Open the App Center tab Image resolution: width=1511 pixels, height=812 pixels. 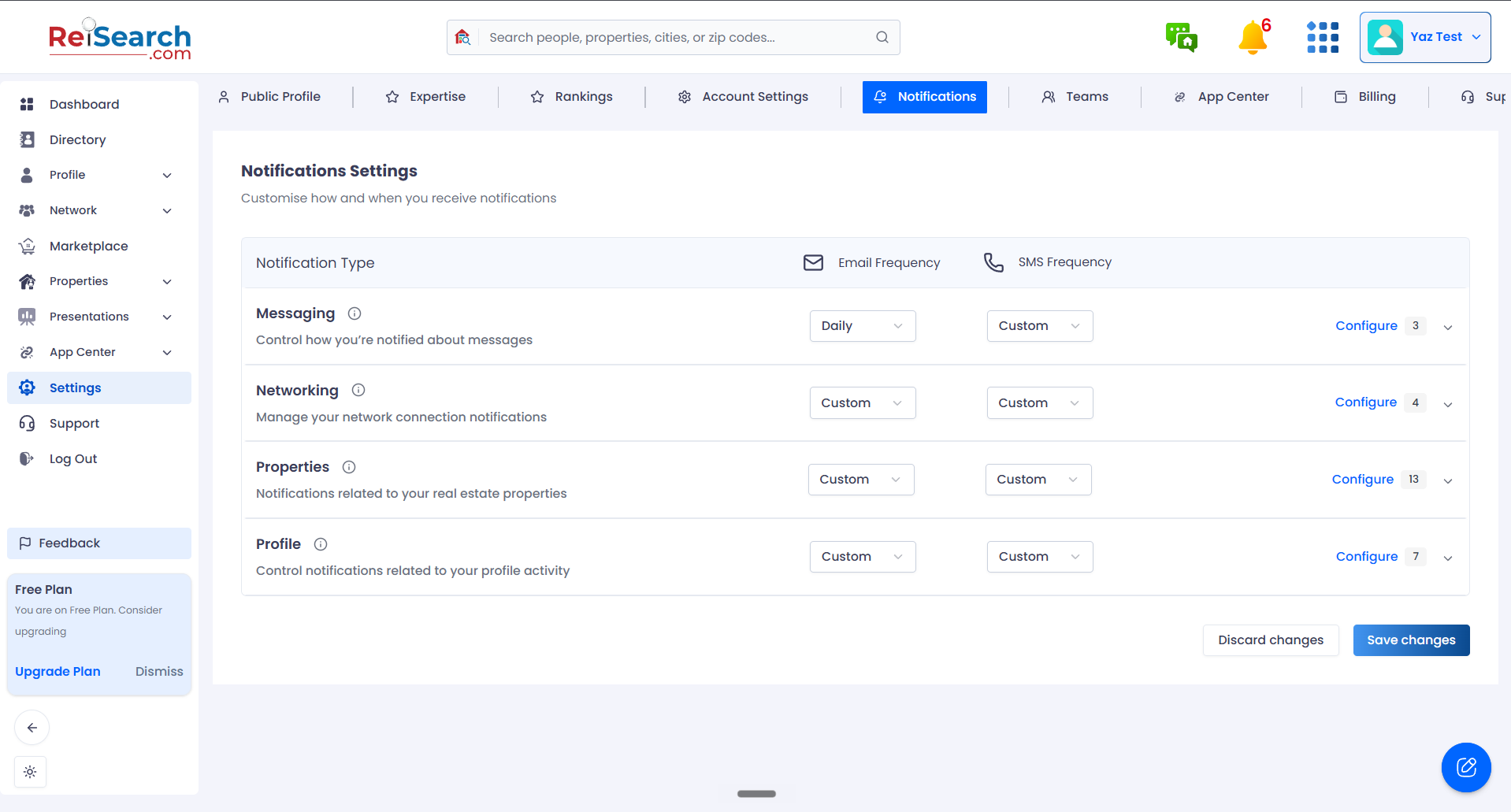(x=1222, y=97)
